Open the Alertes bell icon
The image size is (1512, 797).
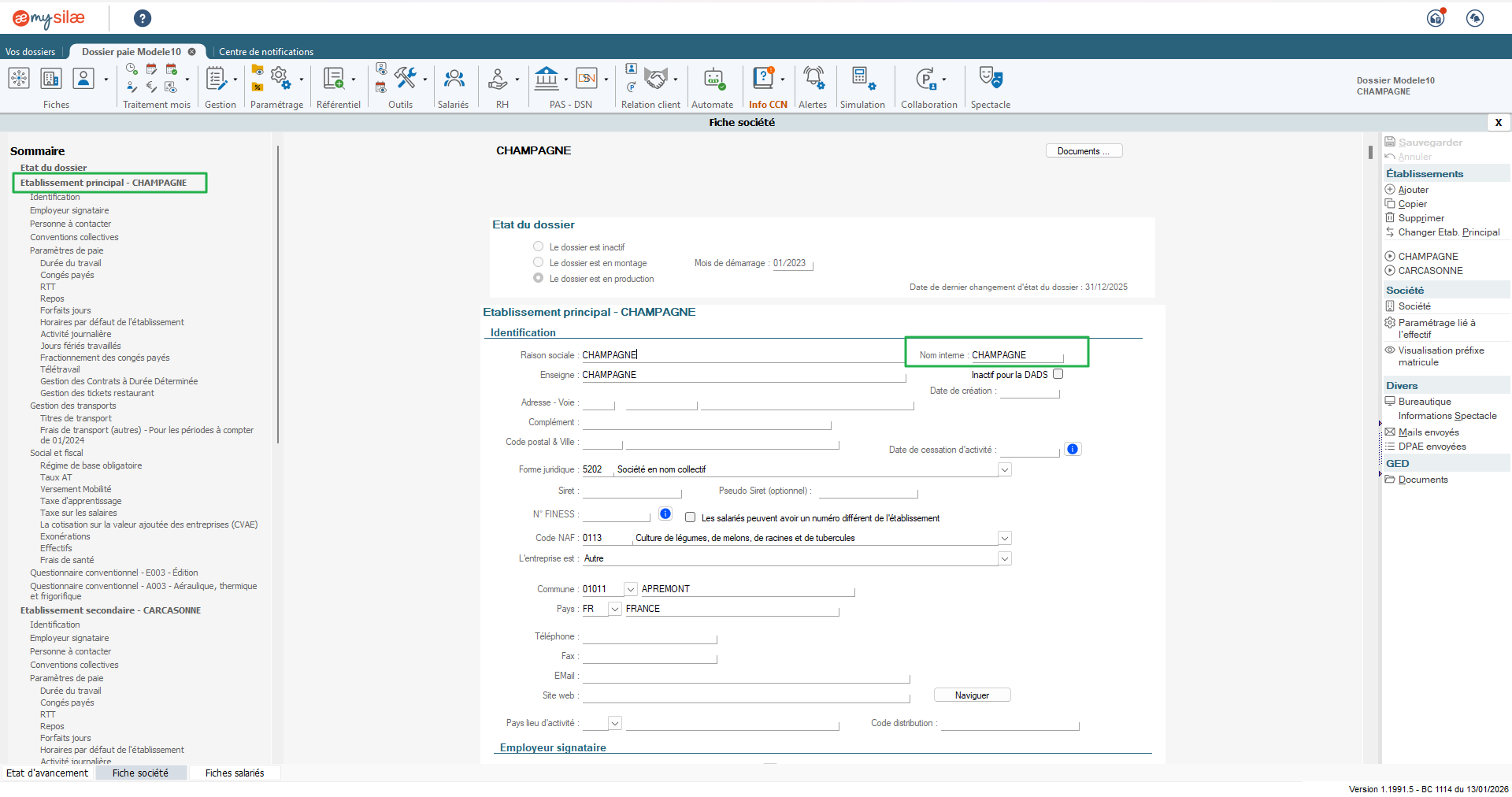(x=813, y=80)
